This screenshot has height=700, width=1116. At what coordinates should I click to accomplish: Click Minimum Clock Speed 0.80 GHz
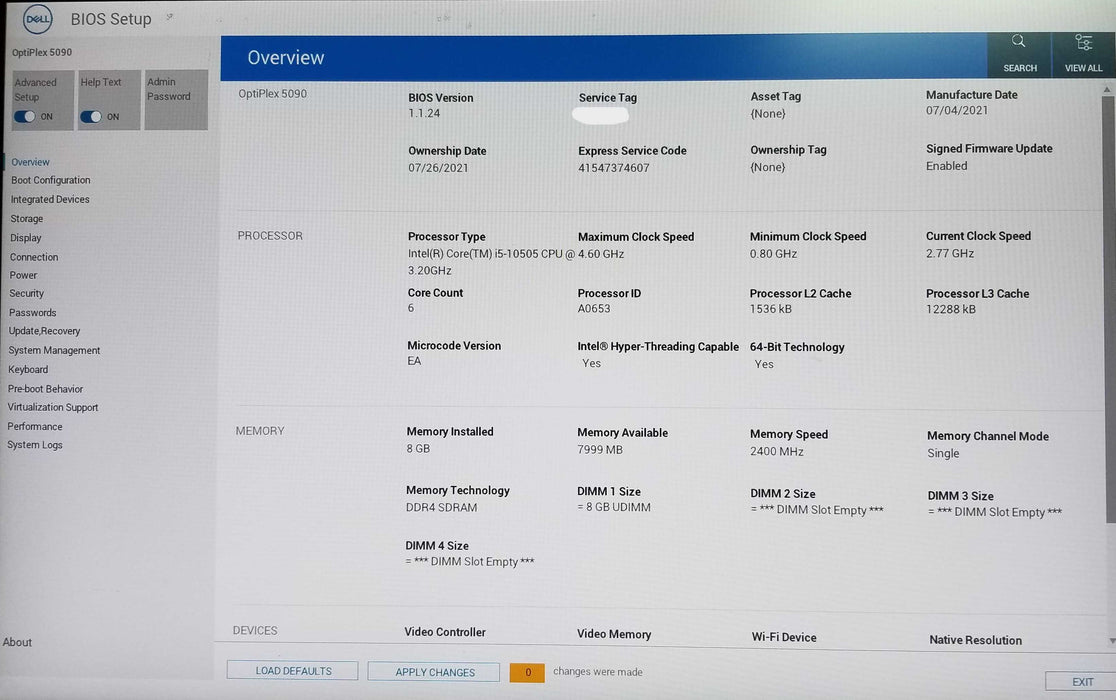(773, 253)
